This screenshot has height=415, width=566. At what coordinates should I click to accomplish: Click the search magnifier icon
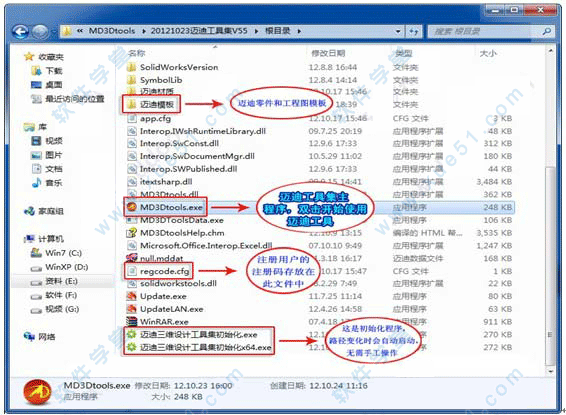click(547, 32)
